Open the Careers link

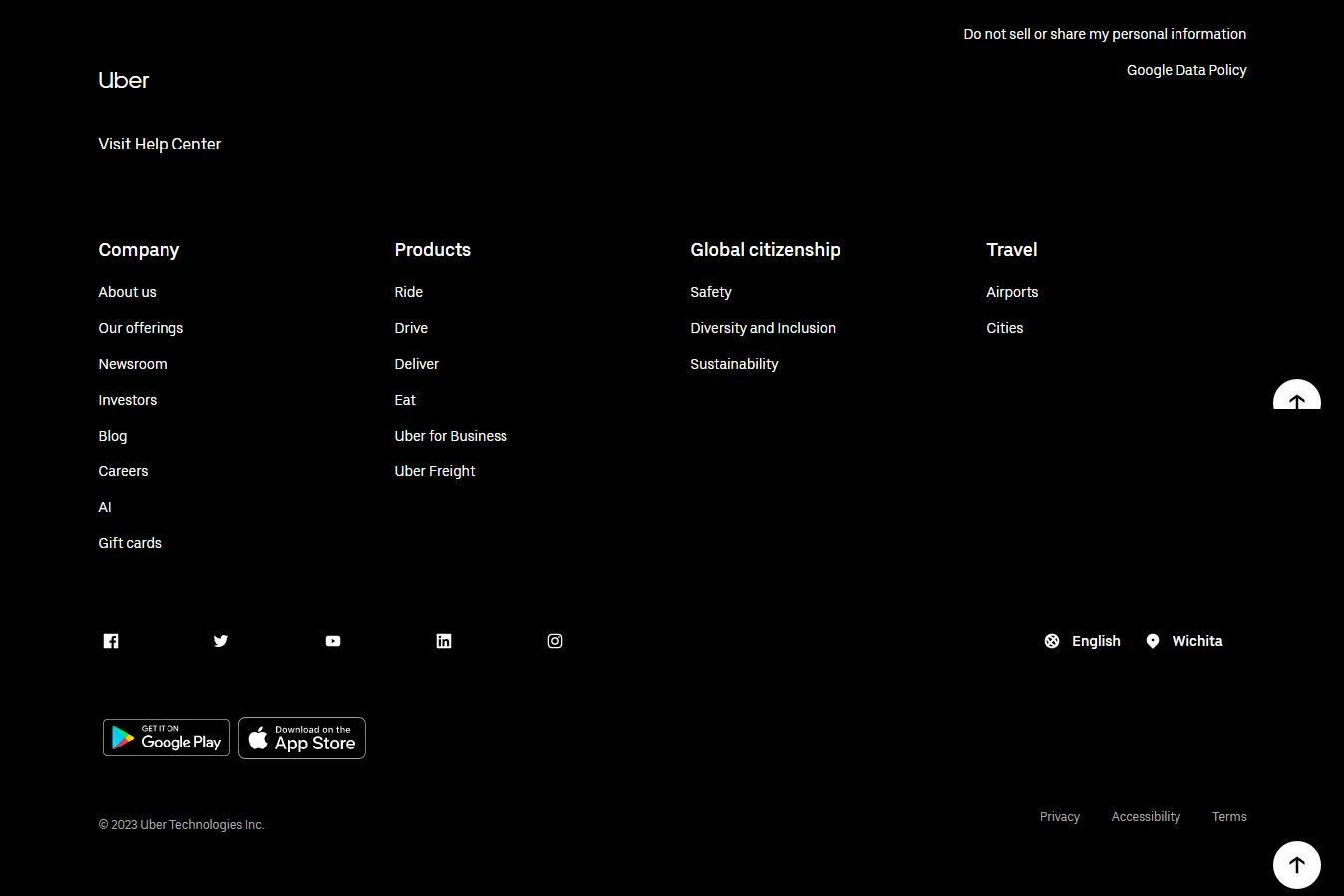[123, 471]
